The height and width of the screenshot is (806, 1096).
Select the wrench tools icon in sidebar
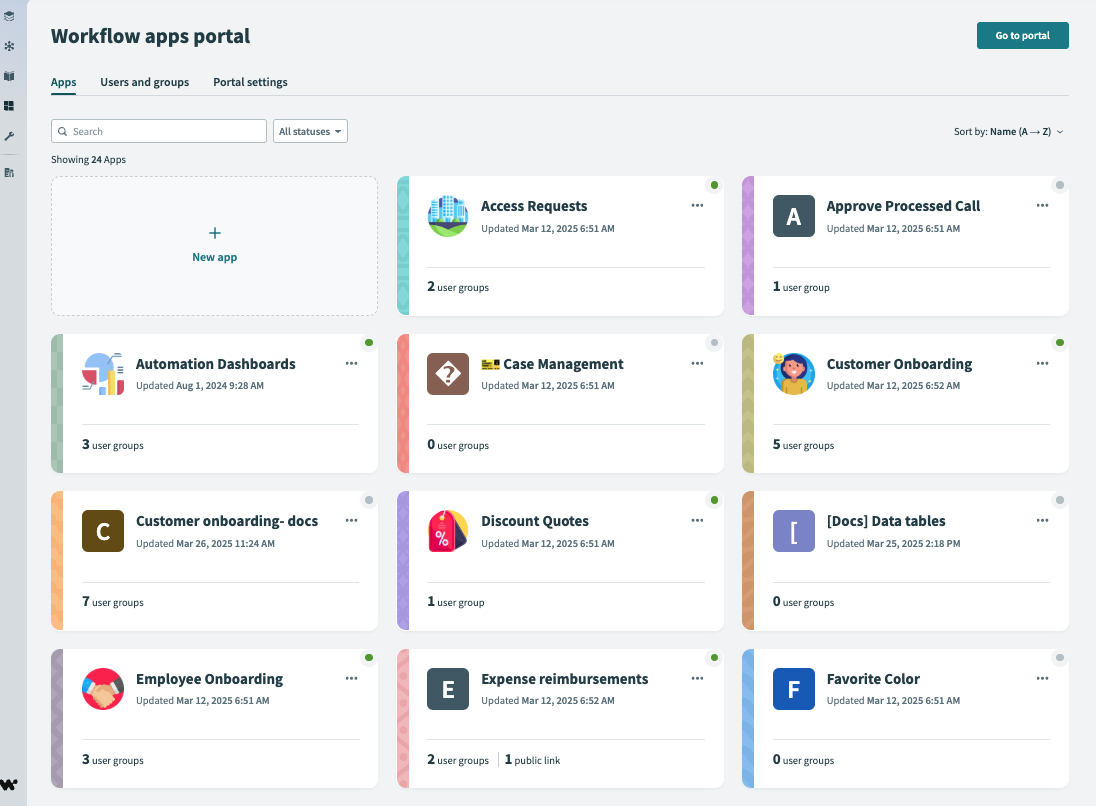[10, 136]
